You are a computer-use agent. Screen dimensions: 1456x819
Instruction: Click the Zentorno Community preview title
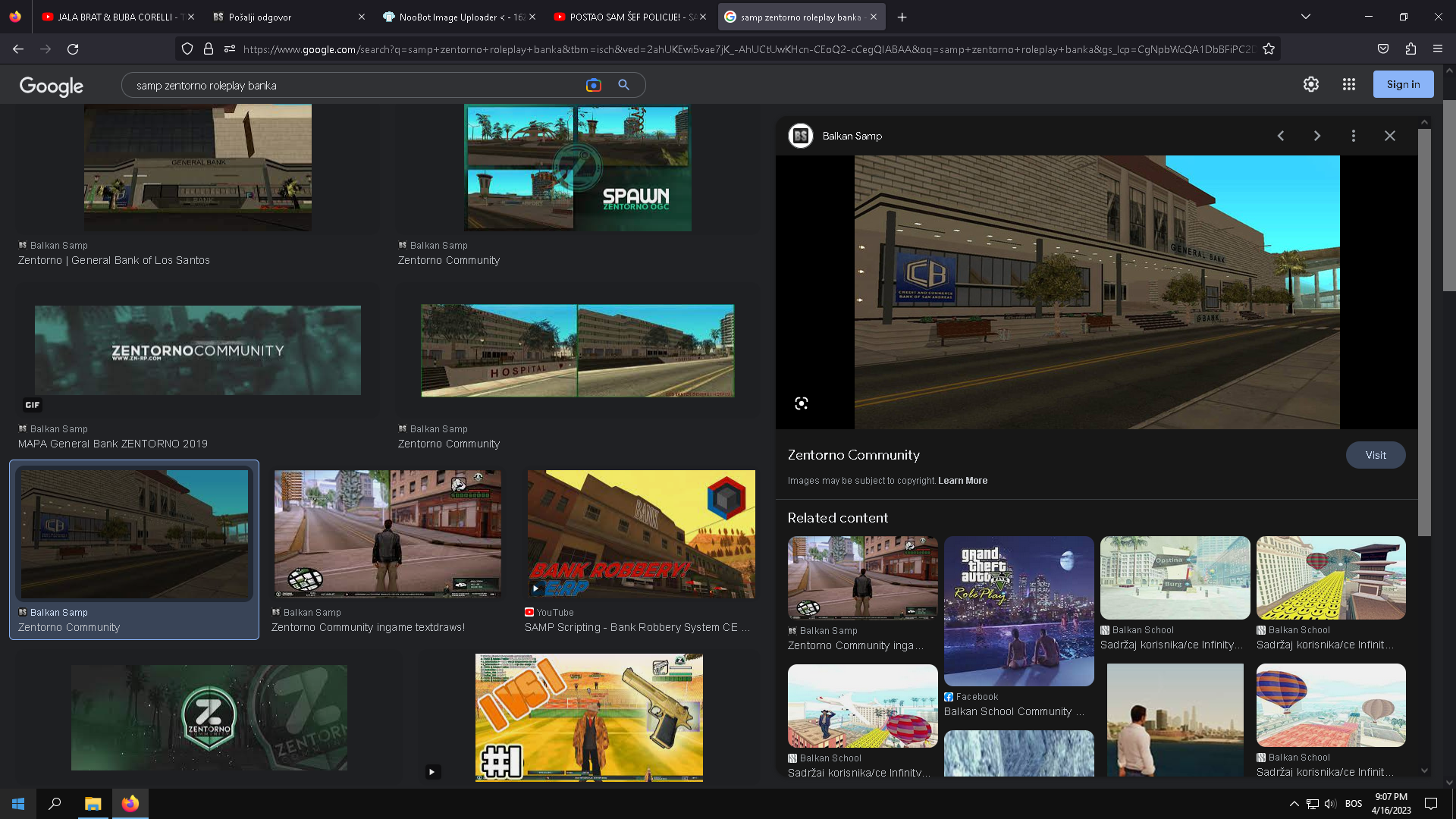tap(853, 455)
